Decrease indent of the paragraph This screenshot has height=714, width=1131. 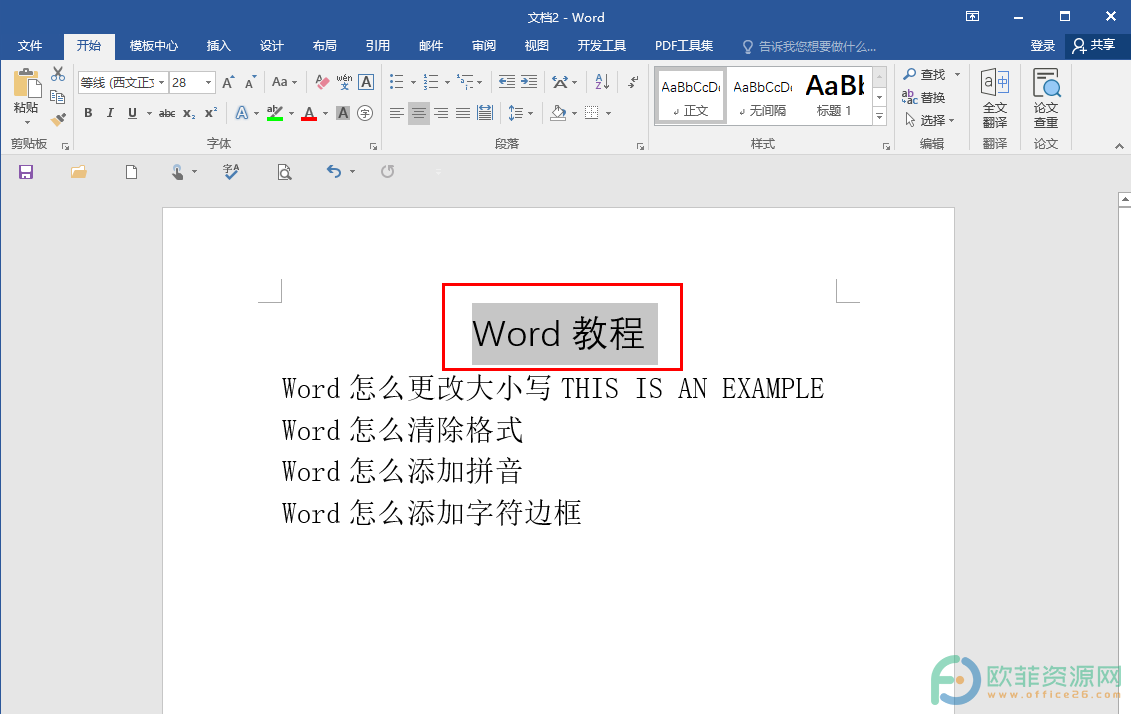point(507,82)
